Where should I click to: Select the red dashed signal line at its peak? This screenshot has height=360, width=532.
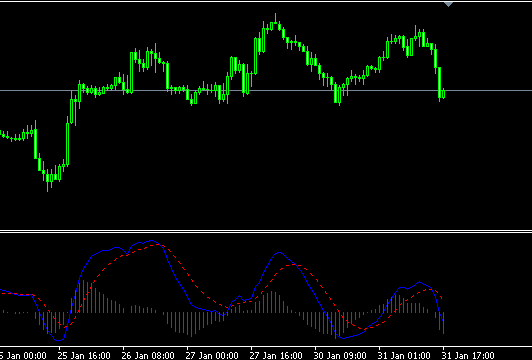coord(158,245)
